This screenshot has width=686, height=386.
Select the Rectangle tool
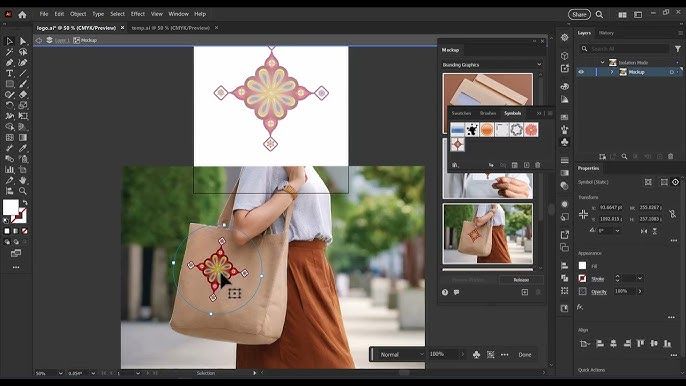pyautogui.click(x=9, y=84)
